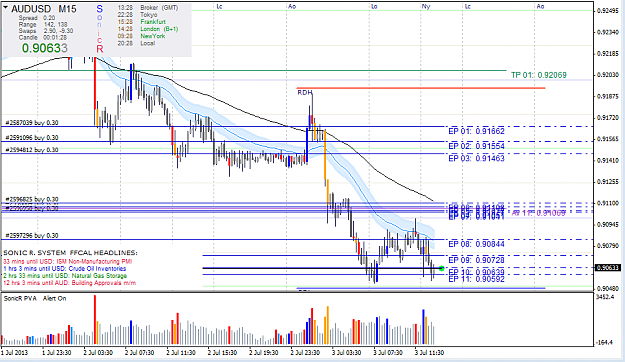Click the 0.92030 price axis label
The image size is (625, 362).
[x=608, y=75]
